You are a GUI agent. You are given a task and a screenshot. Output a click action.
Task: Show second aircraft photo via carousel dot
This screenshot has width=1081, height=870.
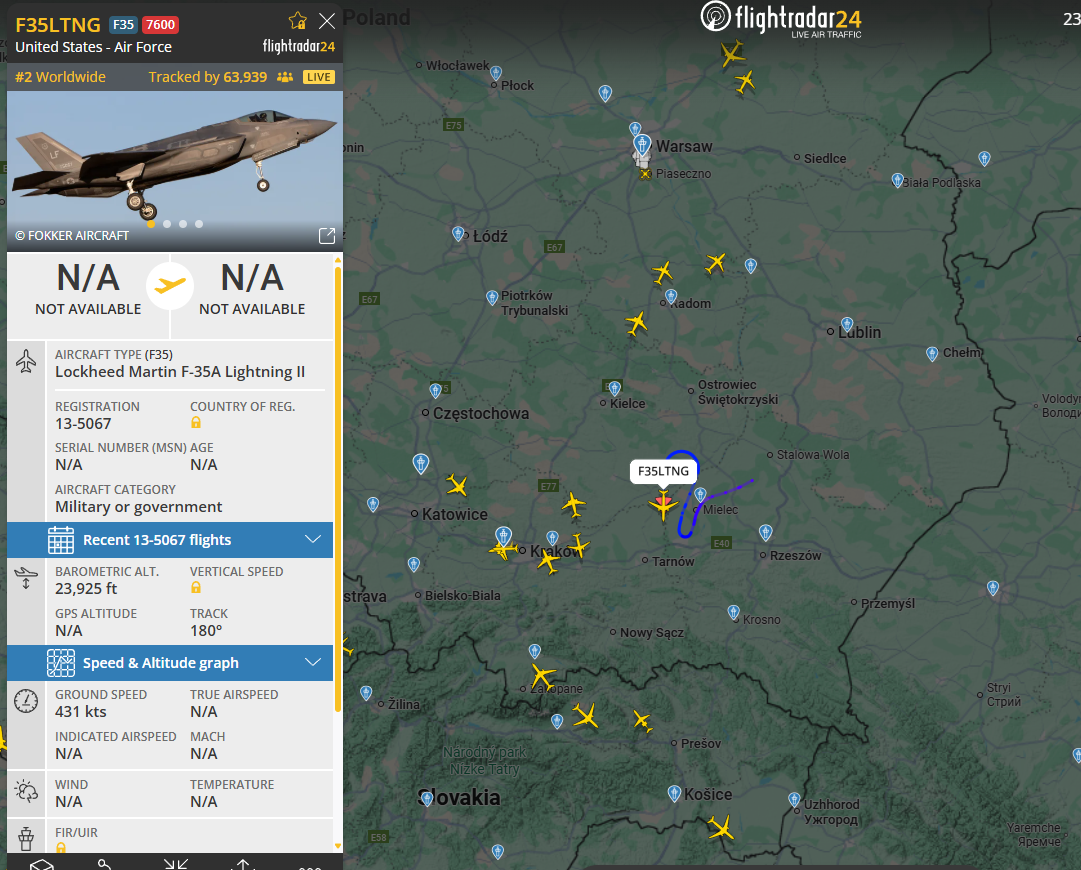[x=167, y=224]
